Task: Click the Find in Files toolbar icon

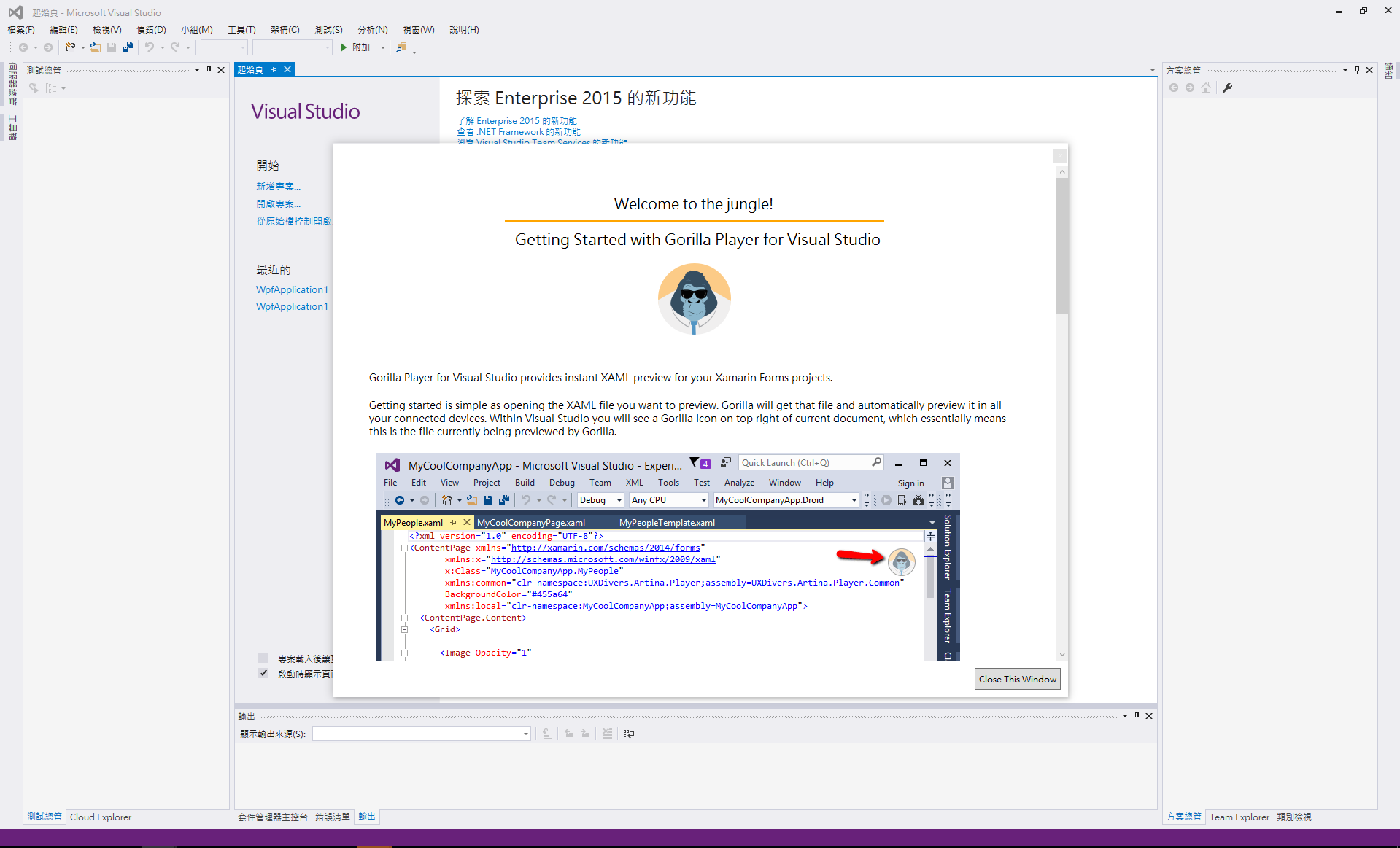Action: pyautogui.click(x=401, y=47)
